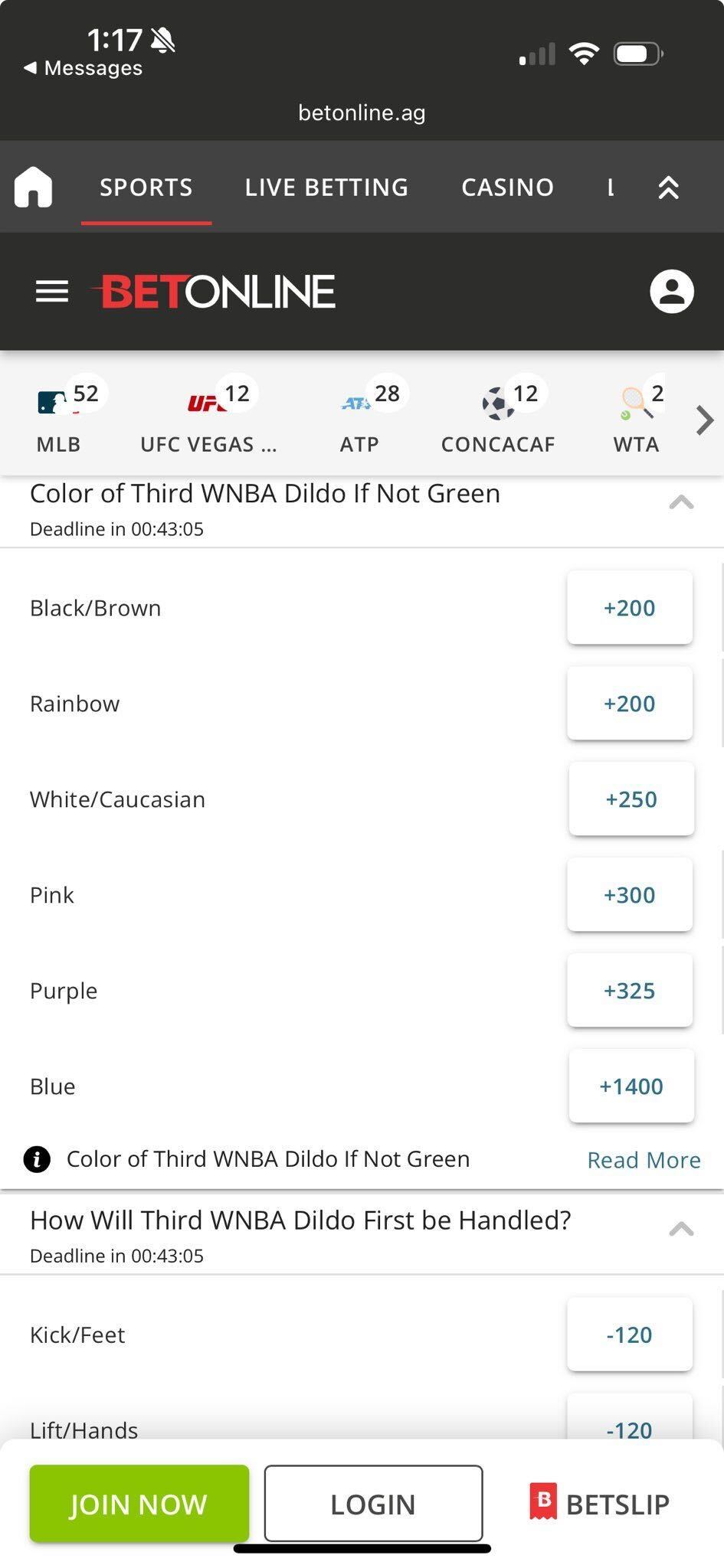724x1568 pixels.
Task: Open the hamburger menu icon
Action: 52,292
